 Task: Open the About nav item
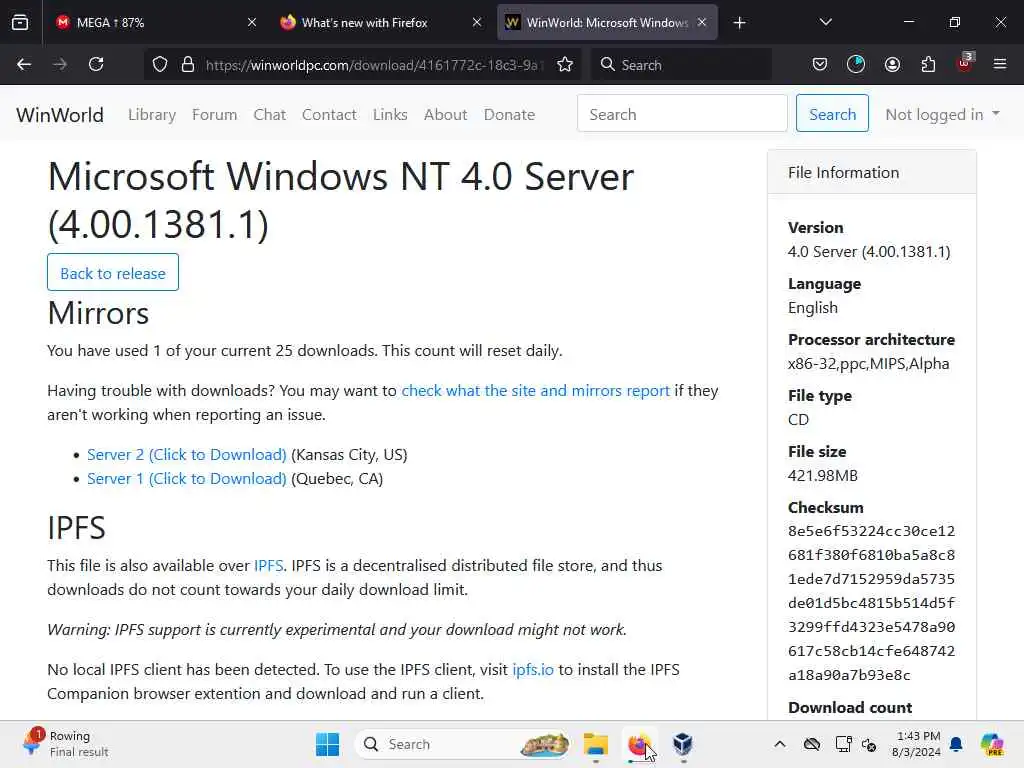(445, 114)
